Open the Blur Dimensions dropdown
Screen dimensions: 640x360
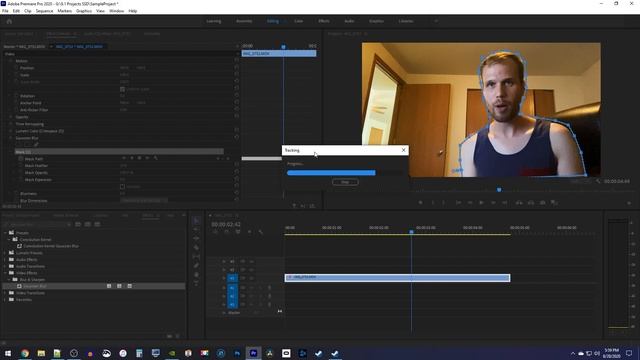click(x=143, y=200)
